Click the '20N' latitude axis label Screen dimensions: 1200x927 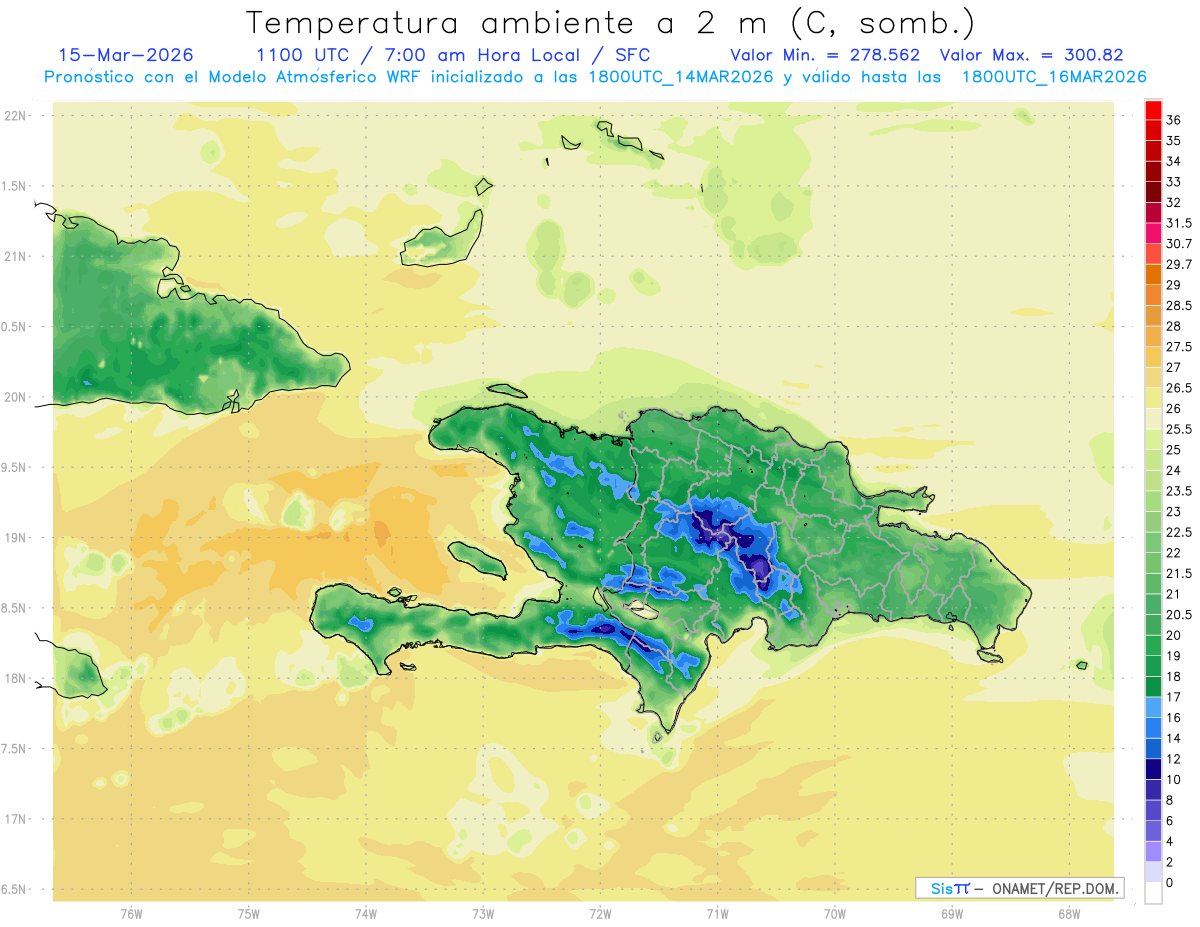(x=15, y=397)
